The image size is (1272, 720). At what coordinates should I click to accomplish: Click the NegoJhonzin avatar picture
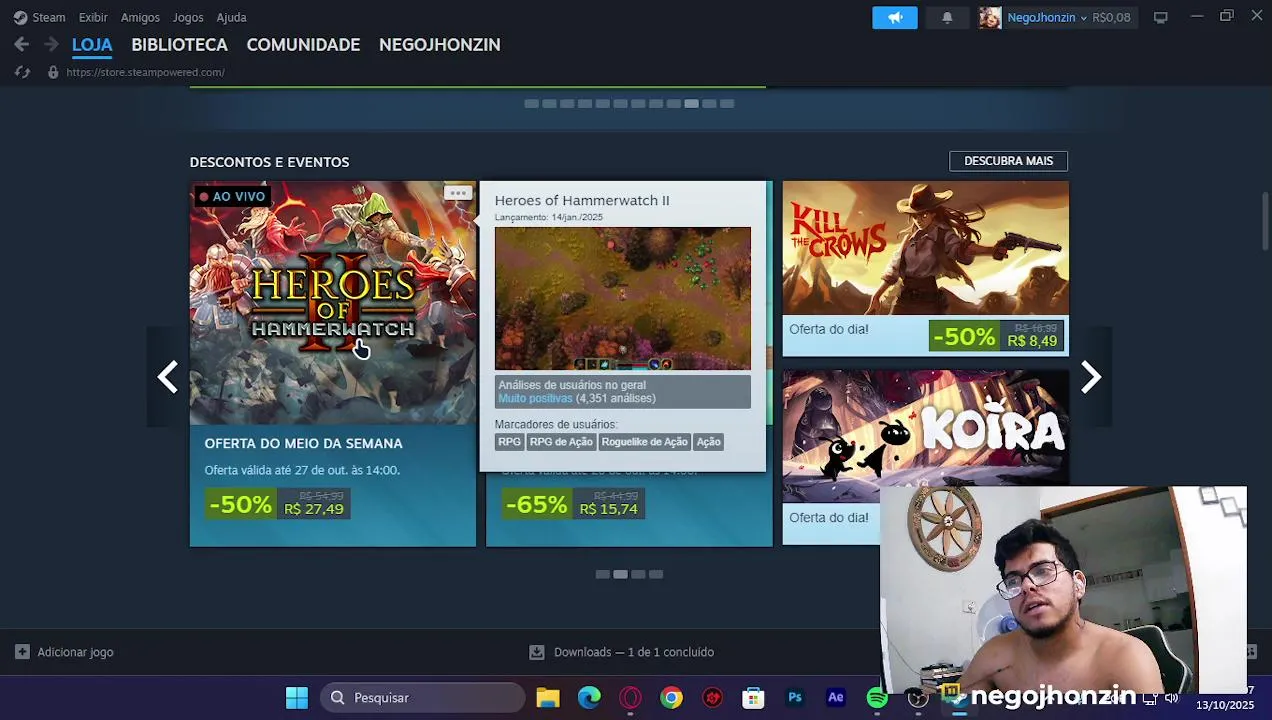[x=990, y=17]
